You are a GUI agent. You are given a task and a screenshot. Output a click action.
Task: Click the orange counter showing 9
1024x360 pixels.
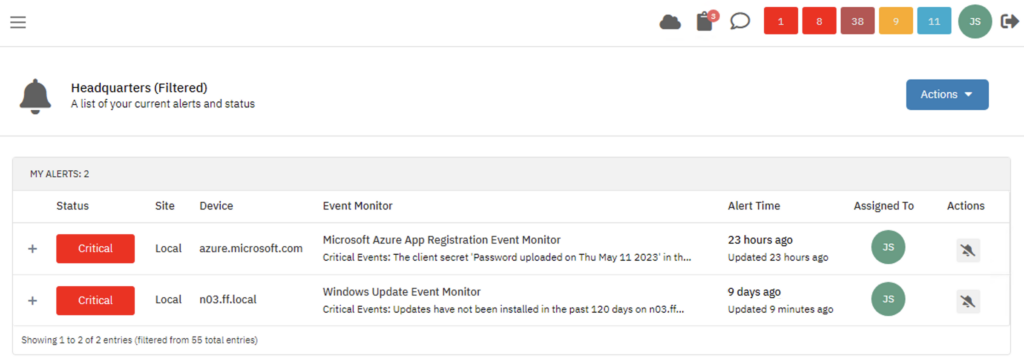896,22
